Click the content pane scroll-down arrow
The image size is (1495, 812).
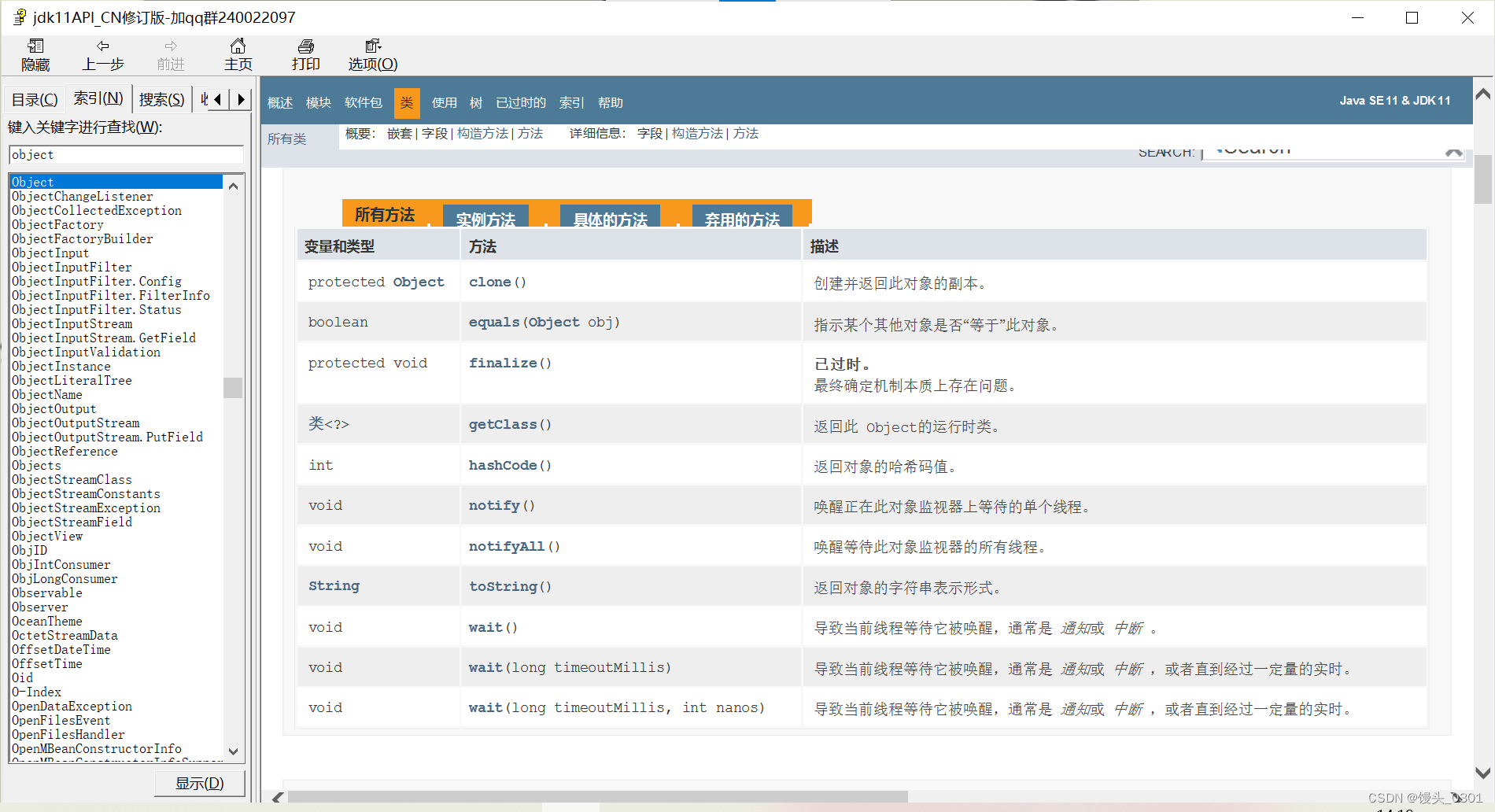click(x=1483, y=773)
